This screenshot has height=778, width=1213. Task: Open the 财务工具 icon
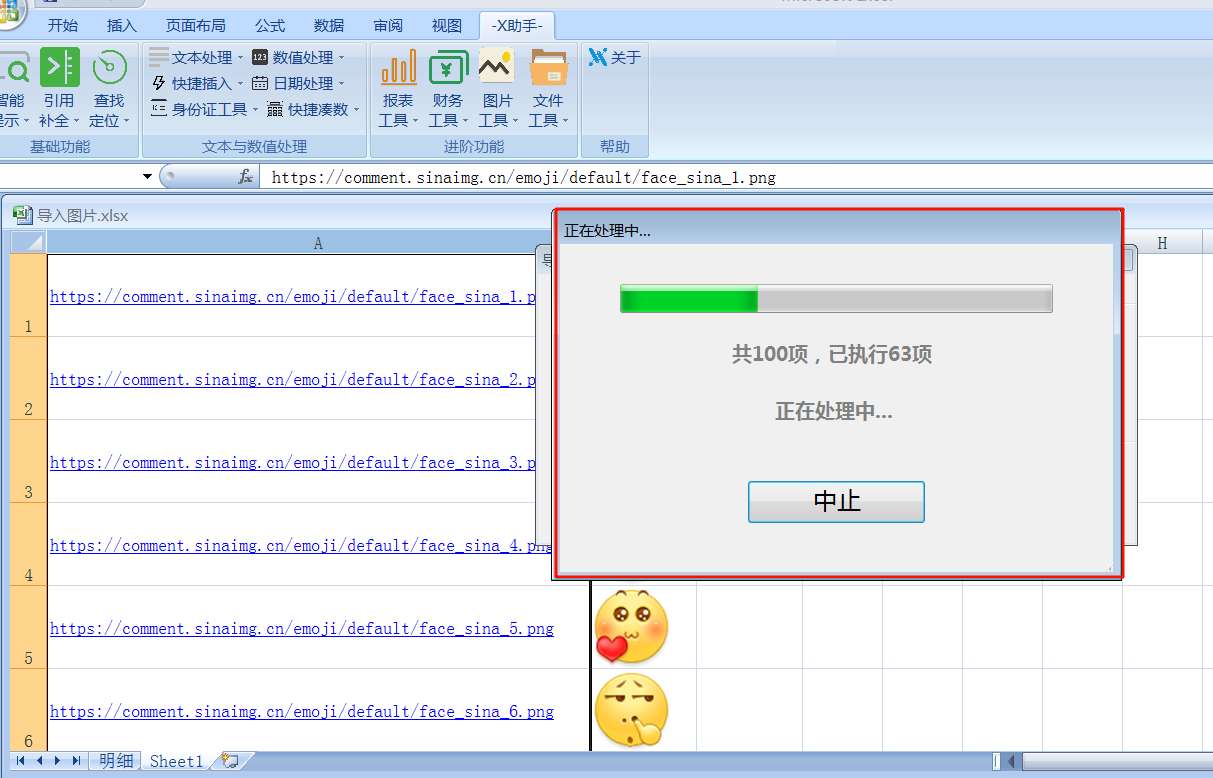pos(448,69)
